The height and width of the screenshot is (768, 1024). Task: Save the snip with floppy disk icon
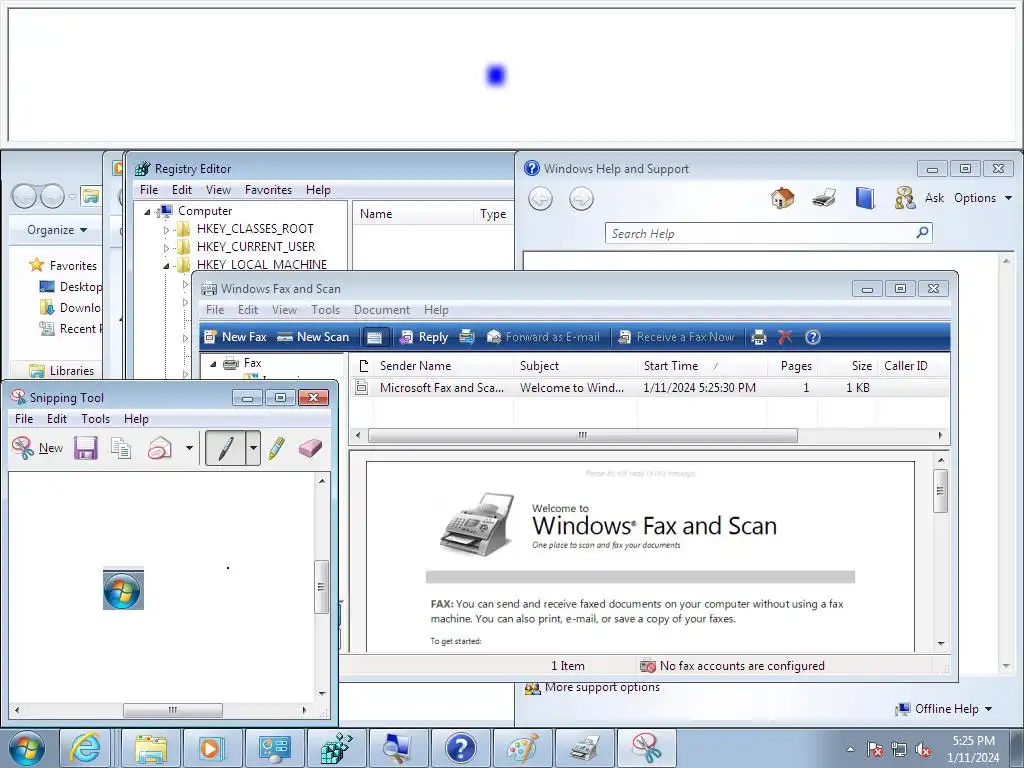tap(86, 448)
